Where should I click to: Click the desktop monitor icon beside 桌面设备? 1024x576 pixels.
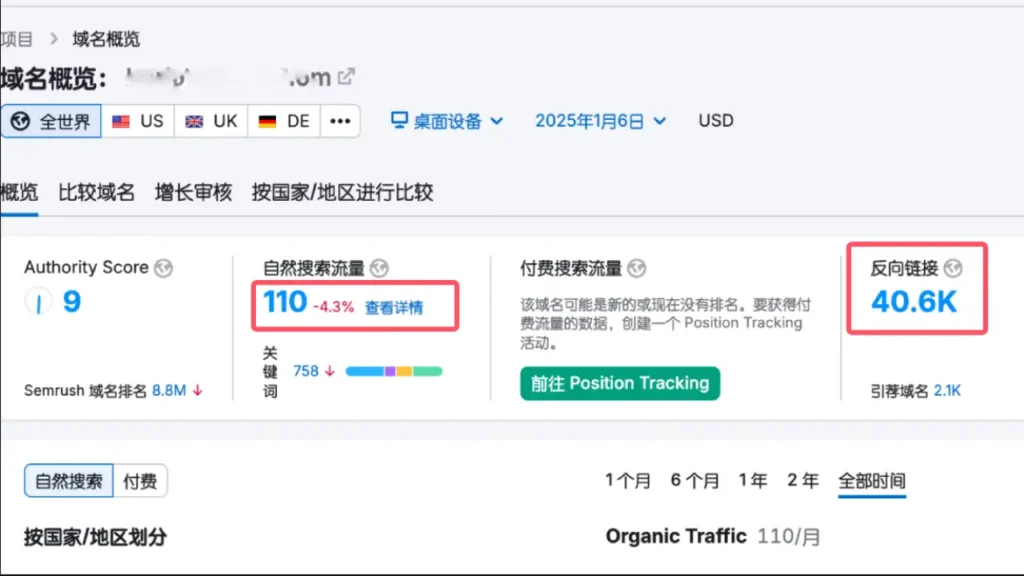399,120
